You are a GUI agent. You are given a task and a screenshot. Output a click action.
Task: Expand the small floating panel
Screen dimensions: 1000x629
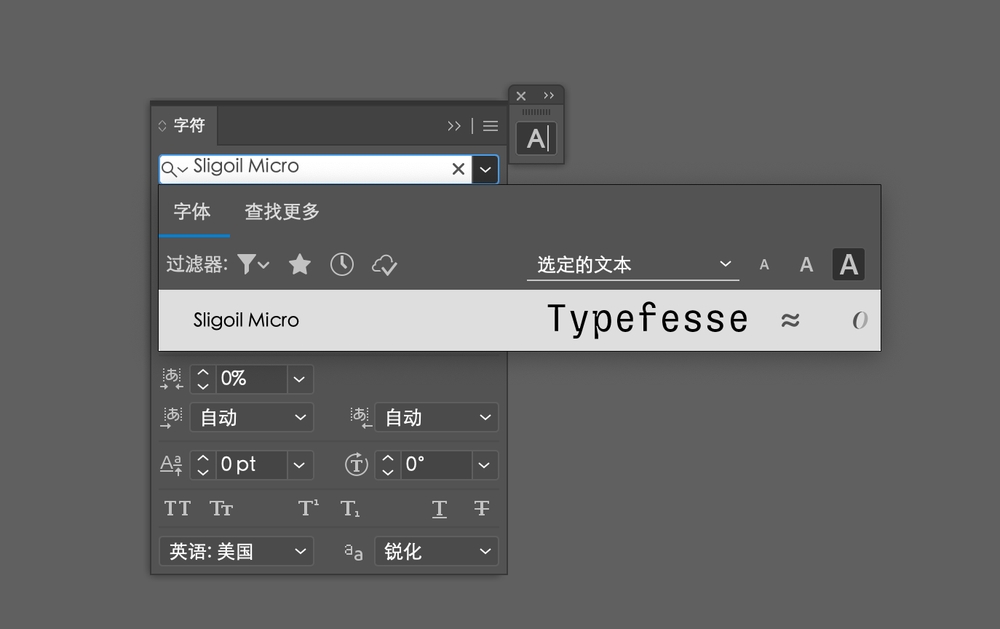(x=548, y=96)
